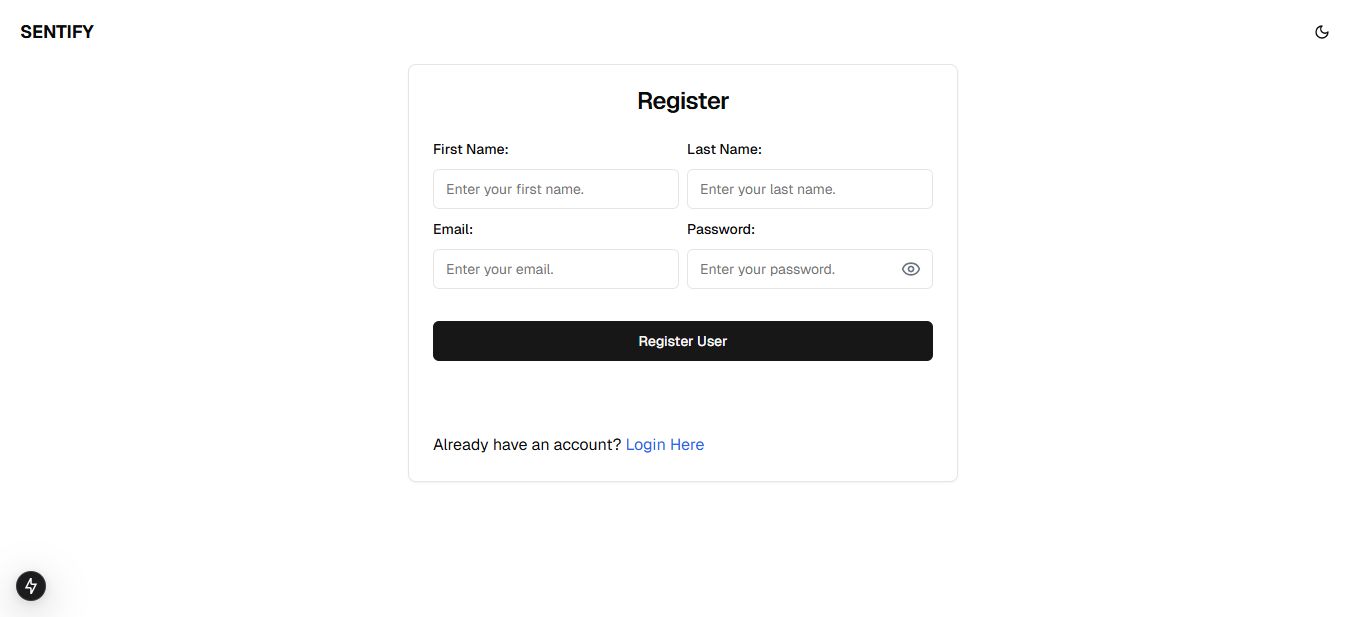Click blank page background right of the card
The width and height of the screenshot is (1366, 617).
(x=1150, y=300)
